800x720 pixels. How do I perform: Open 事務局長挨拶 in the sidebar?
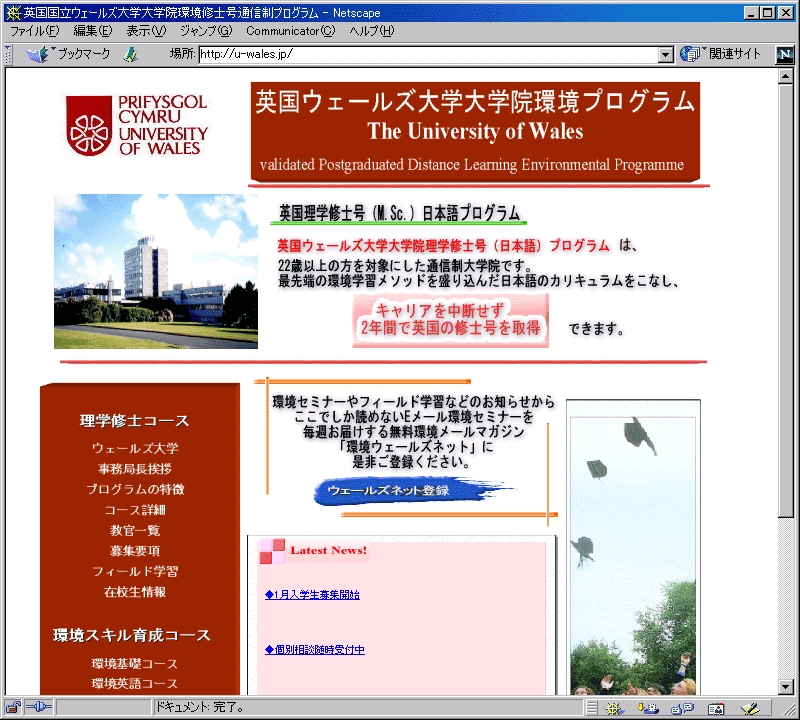pos(135,469)
